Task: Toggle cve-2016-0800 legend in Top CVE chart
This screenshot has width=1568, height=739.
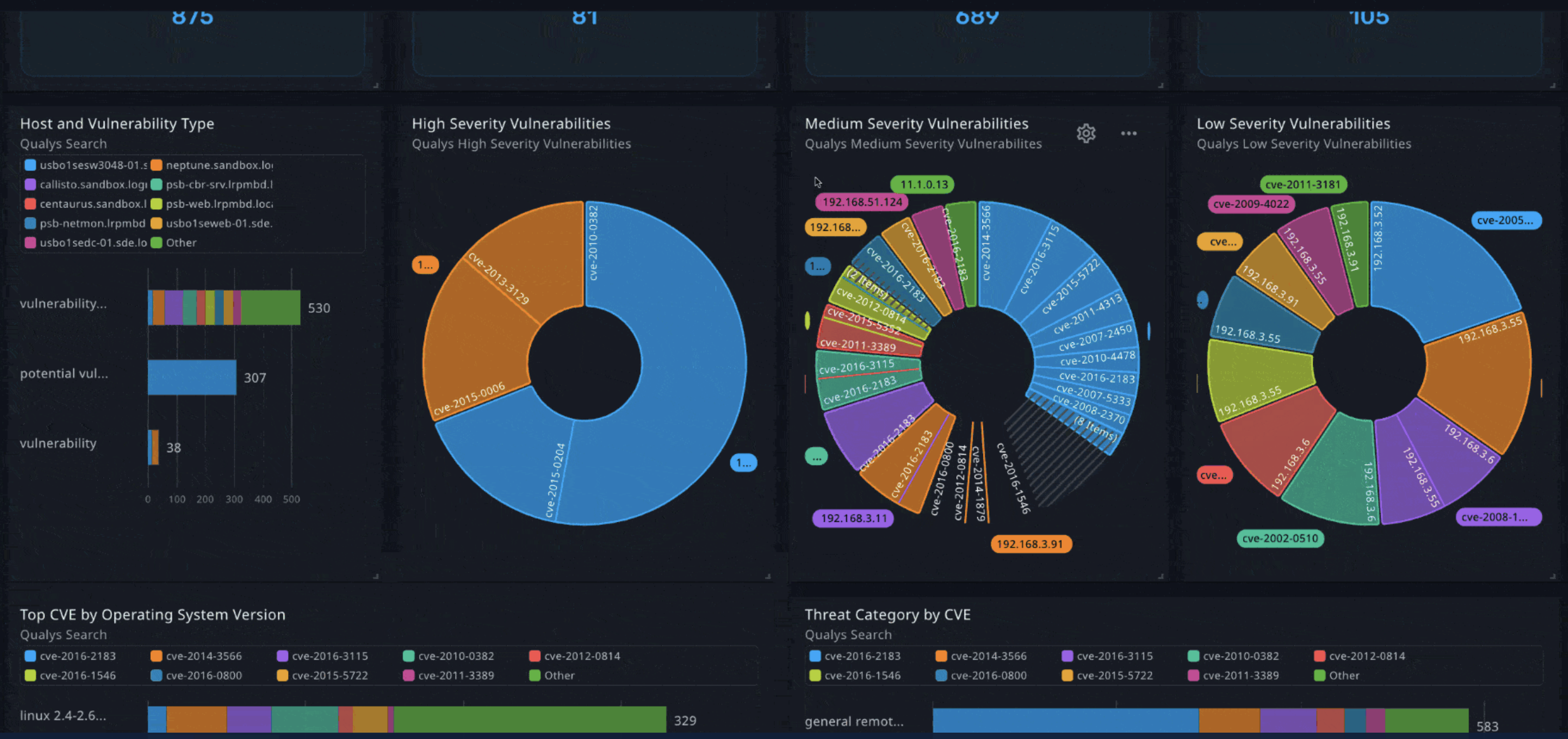Action: 196,675
